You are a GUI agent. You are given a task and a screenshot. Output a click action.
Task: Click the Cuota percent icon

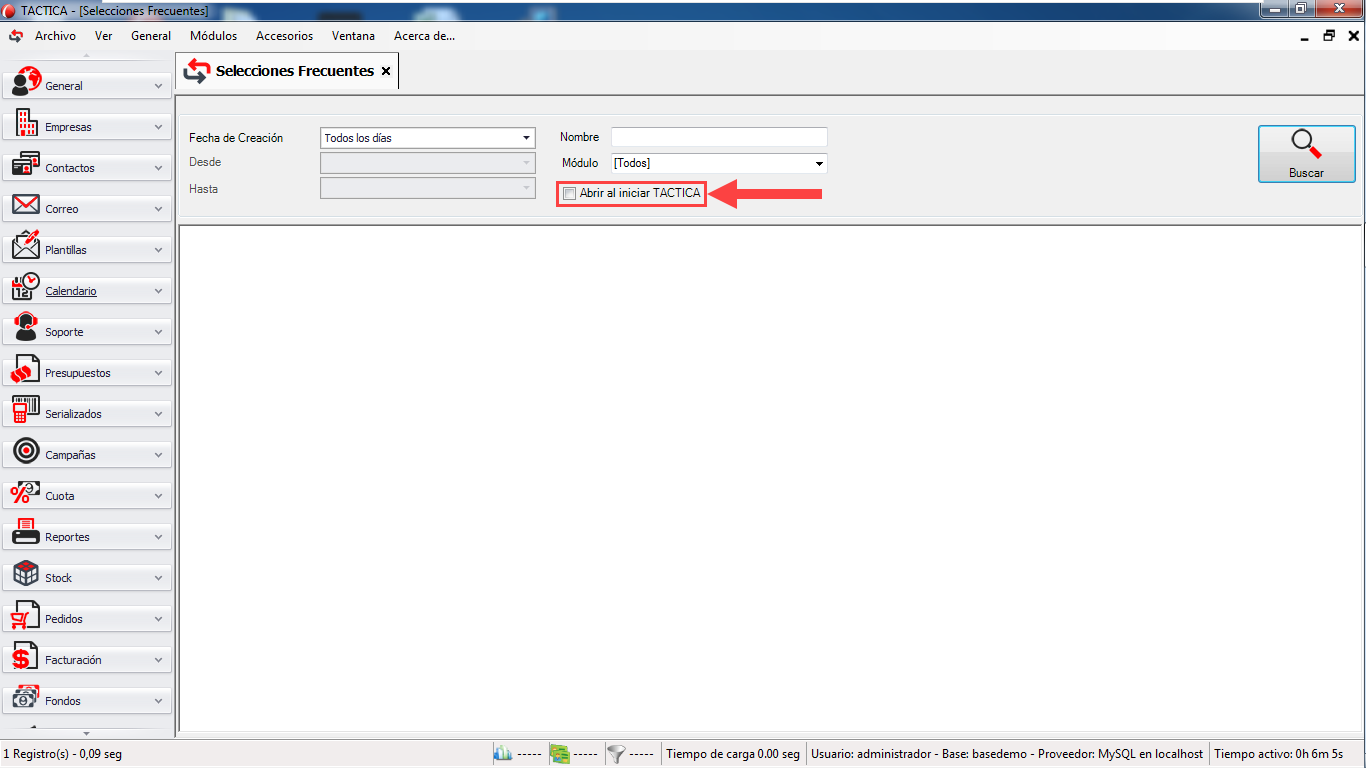26,492
